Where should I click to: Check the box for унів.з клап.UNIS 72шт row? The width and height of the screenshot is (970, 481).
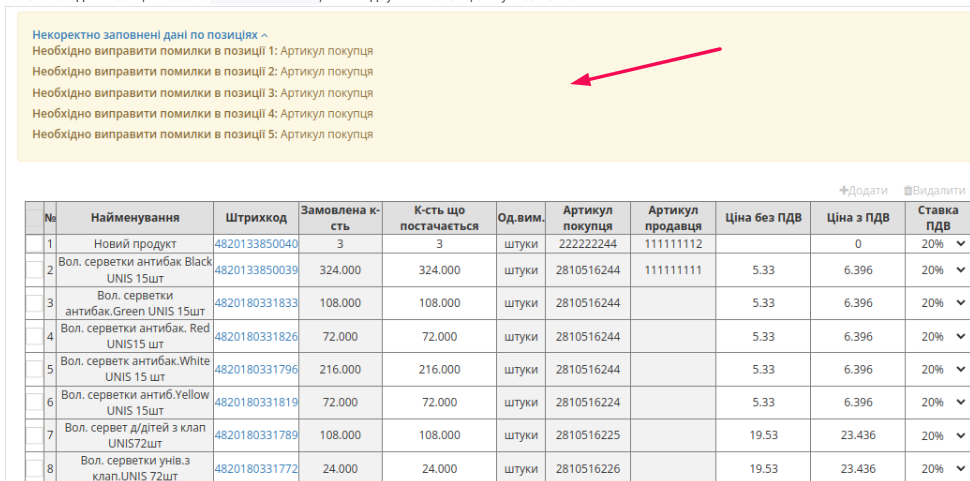point(34,468)
